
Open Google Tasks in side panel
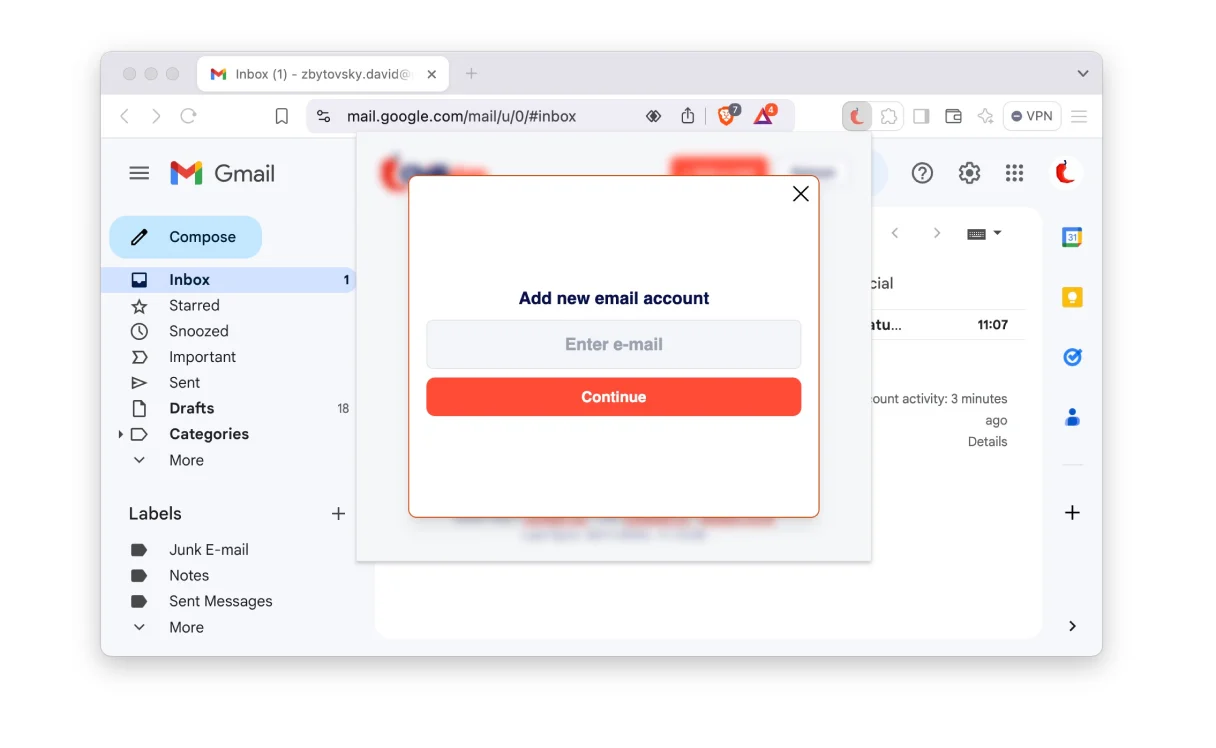(1072, 357)
